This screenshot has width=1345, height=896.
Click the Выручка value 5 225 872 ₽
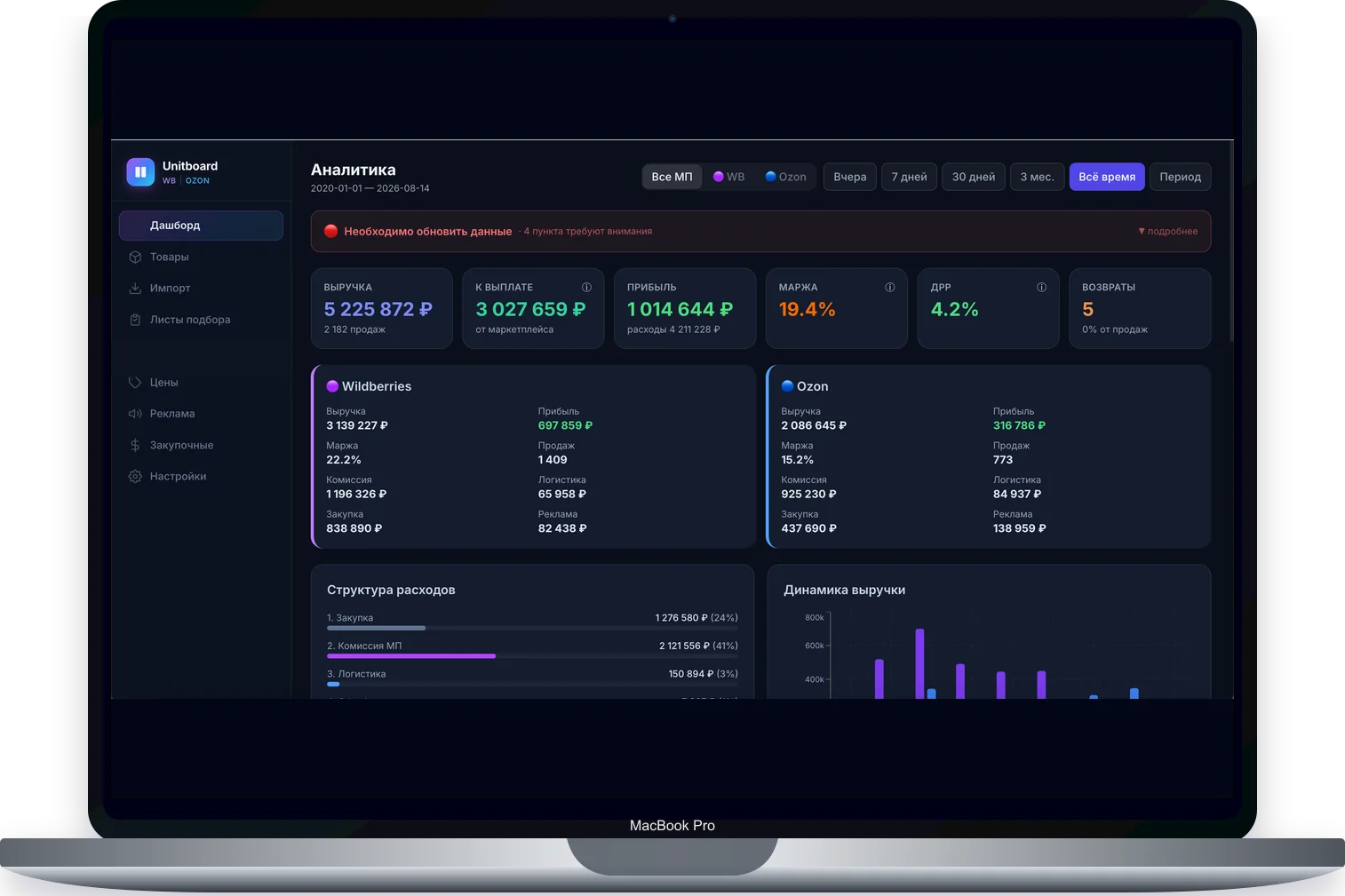[x=378, y=309]
